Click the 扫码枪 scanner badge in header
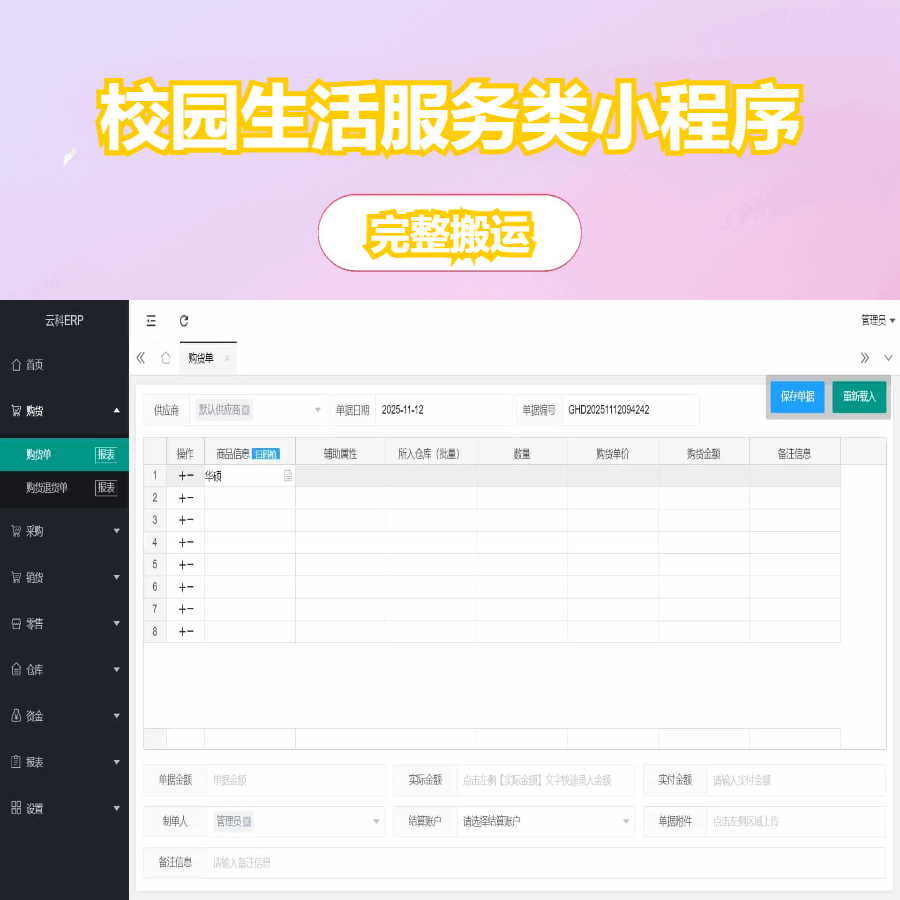The image size is (900, 900). [266, 453]
